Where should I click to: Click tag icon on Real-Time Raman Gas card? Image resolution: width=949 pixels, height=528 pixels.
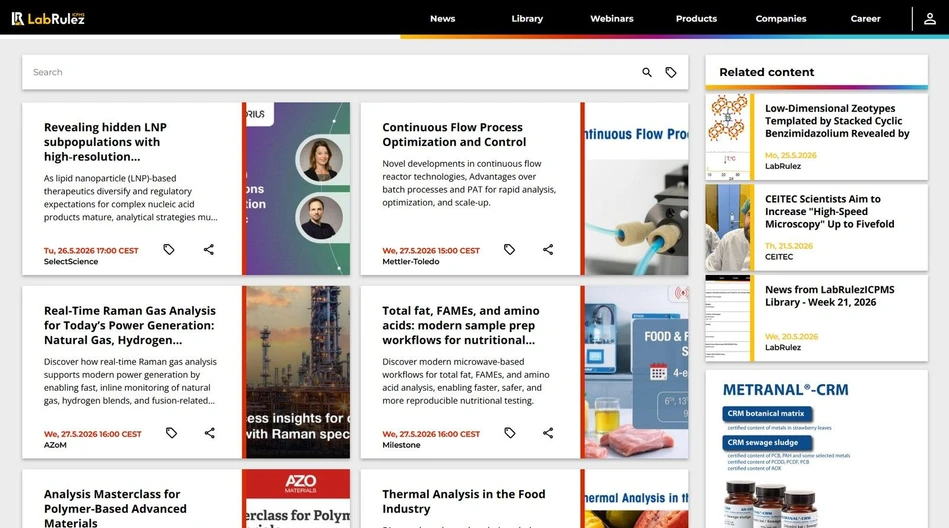171,433
